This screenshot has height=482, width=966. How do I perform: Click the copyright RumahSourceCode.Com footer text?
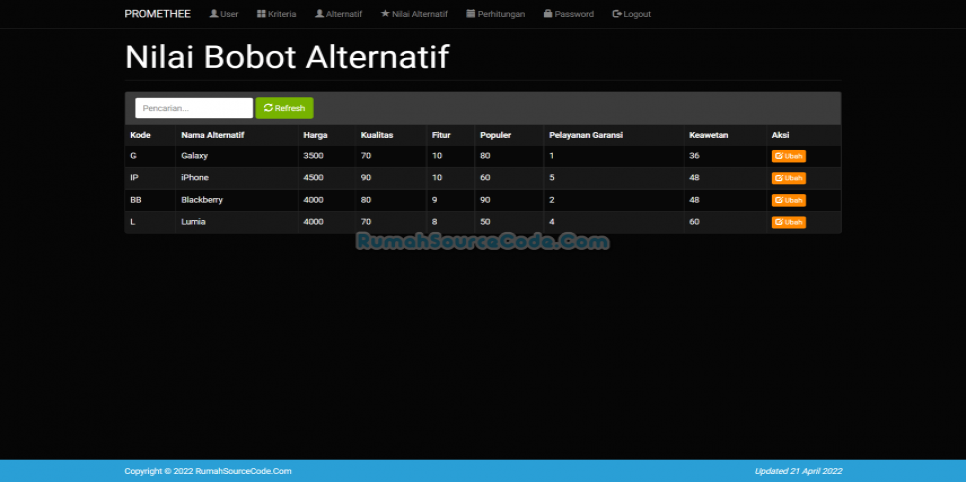click(208, 471)
